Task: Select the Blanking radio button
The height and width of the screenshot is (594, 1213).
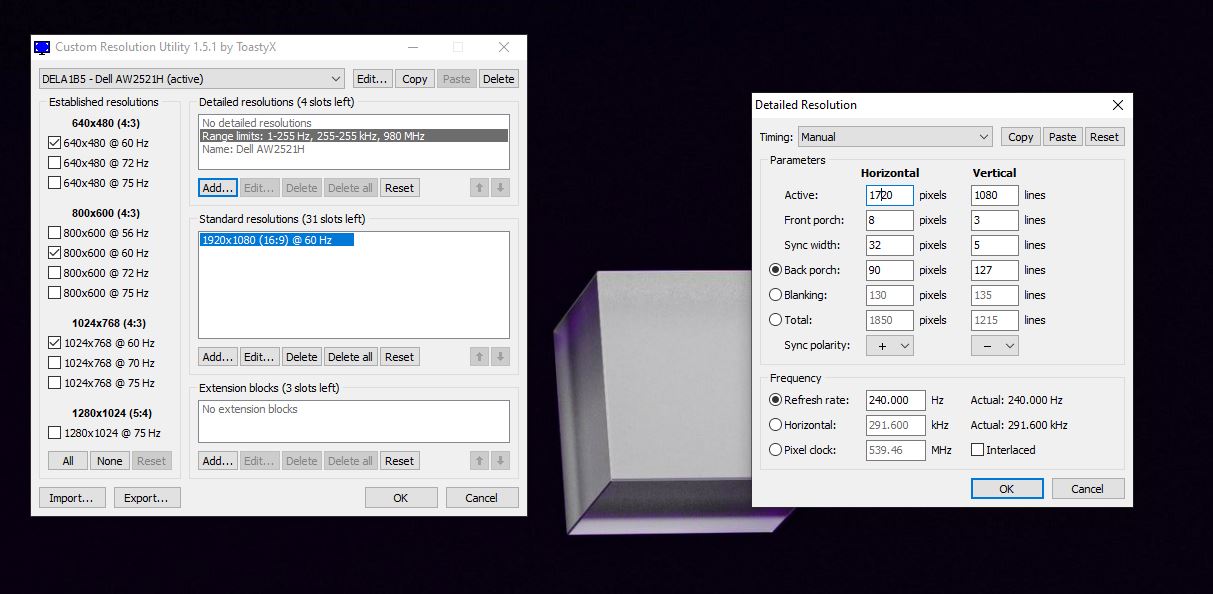Action: tap(775, 295)
